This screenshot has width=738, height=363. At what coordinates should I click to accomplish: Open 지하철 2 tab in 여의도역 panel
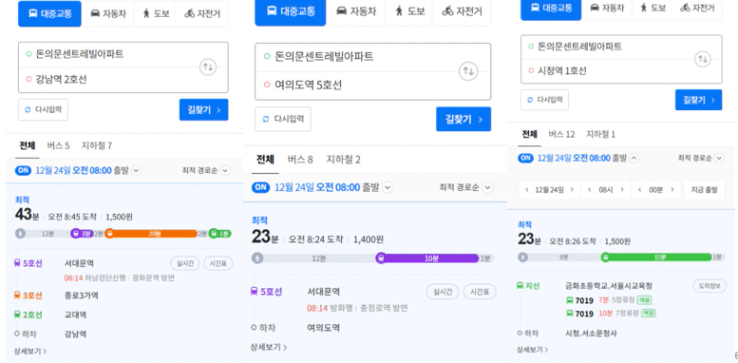pyautogui.click(x=344, y=160)
